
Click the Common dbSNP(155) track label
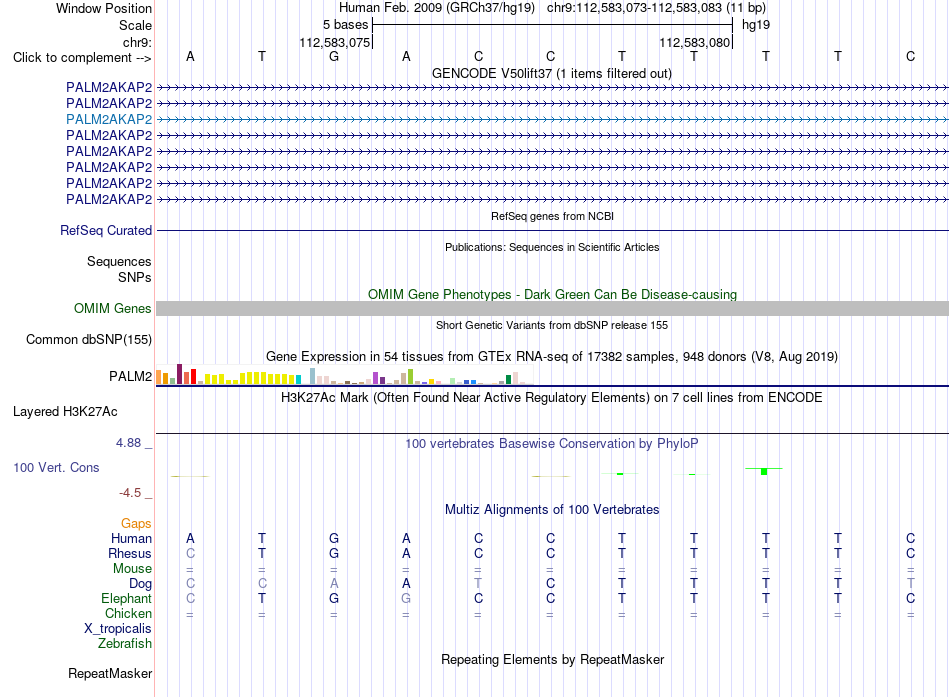click(88, 339)
